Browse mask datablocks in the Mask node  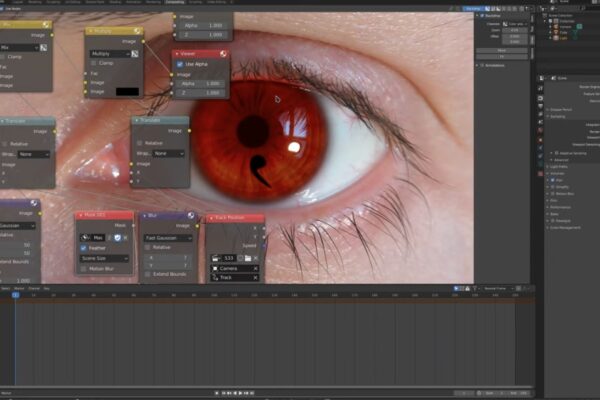coord(85,238)
